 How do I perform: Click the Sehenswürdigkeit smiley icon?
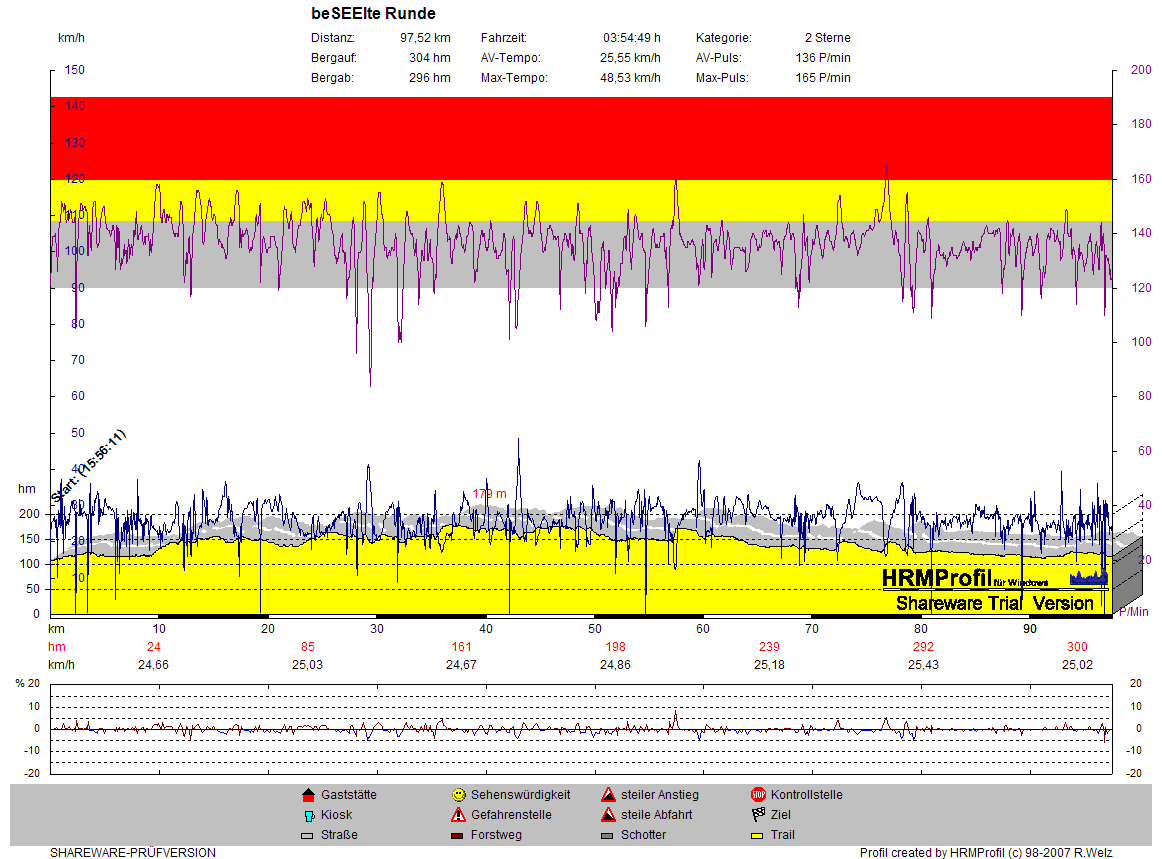tap(458, 795)
